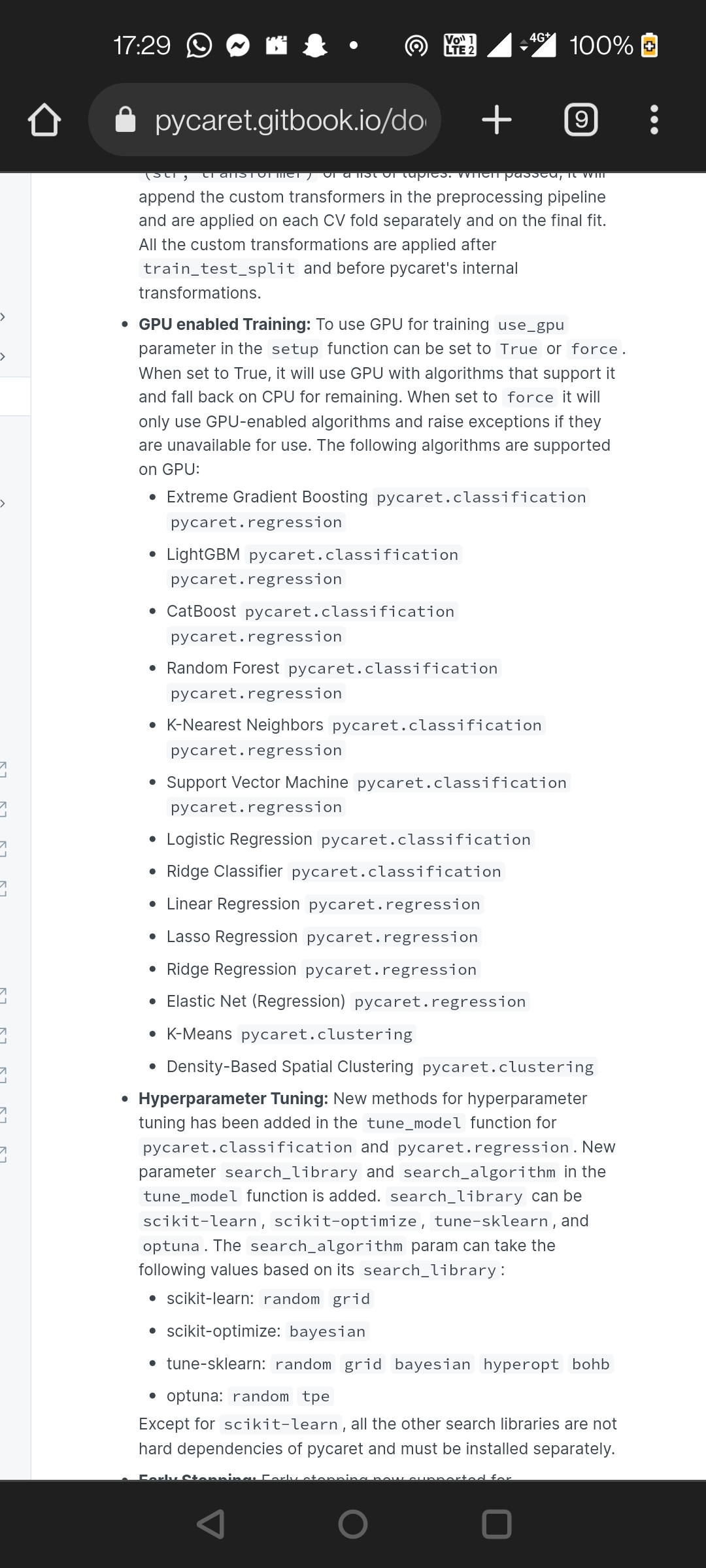Tap the home icon beside the address bar

43,119
